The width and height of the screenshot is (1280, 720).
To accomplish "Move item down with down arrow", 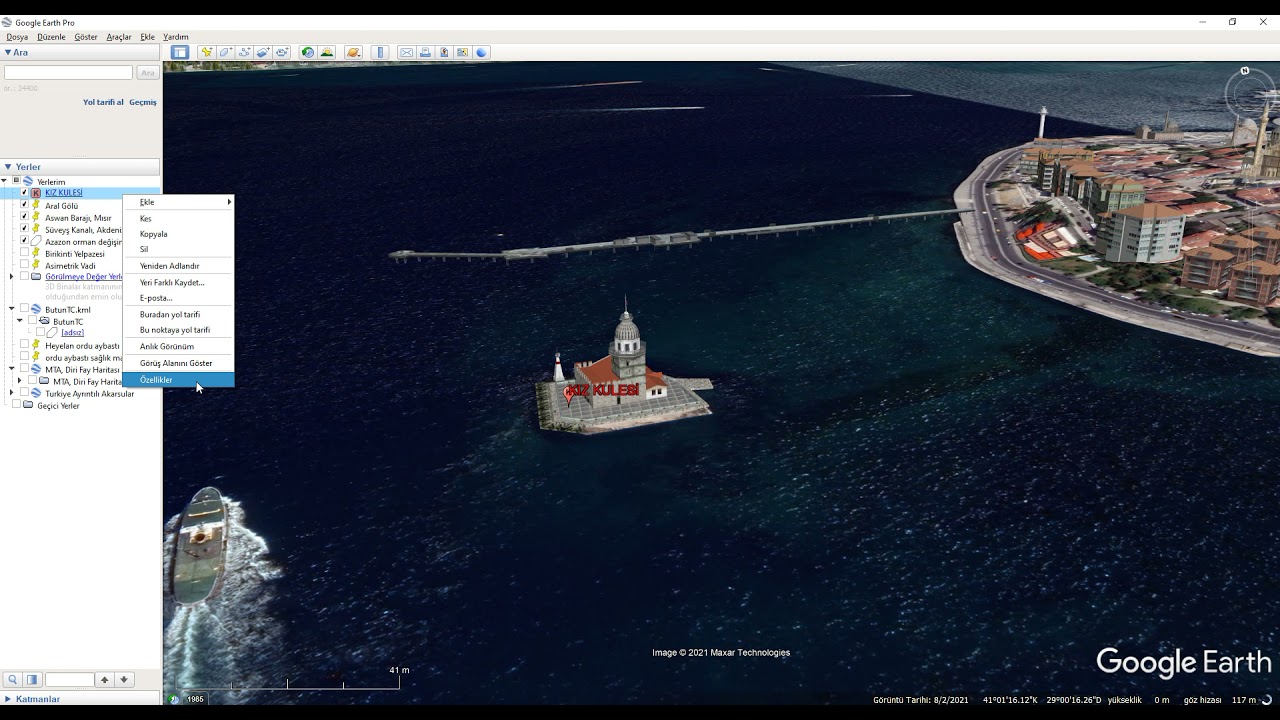I will click(124, 680).
